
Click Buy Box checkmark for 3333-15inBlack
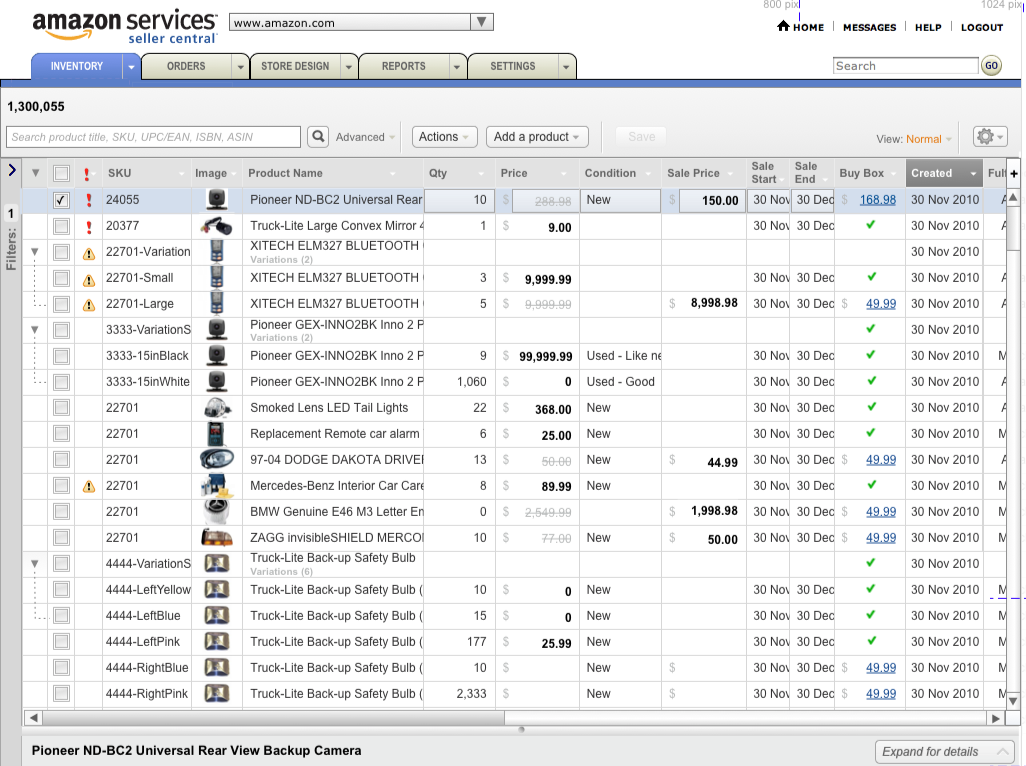(870, 355)
